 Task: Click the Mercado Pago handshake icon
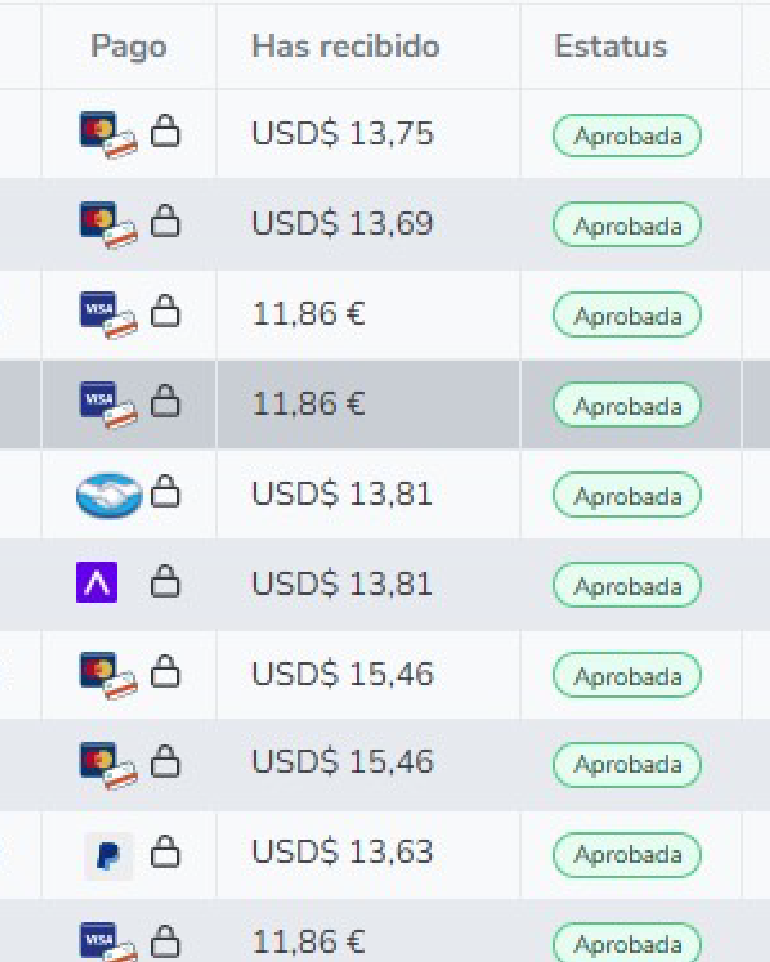[x=109, y=494]
